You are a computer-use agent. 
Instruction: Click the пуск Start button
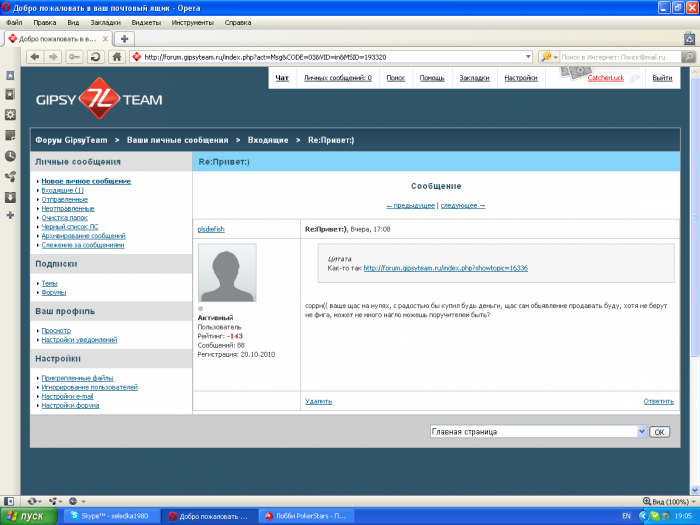click(28, 516)
